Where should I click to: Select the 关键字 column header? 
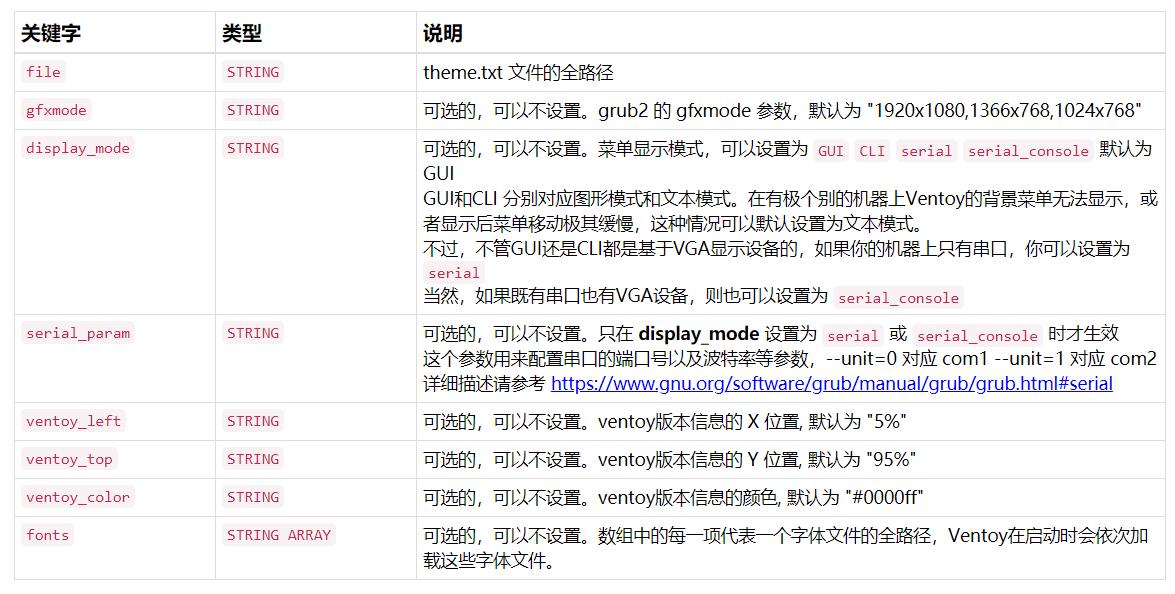pyautogui.click(x=43, y=33)
